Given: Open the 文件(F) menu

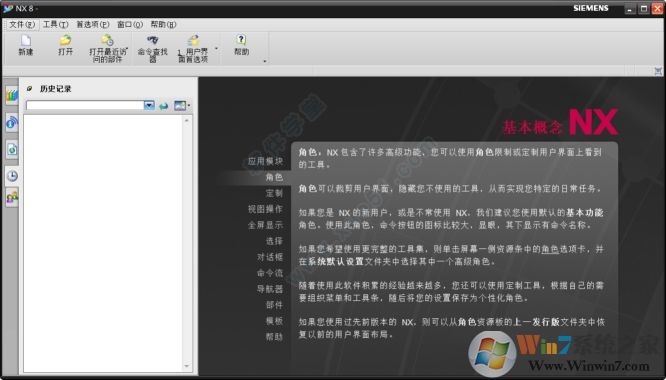Looking at the screenshot, I should [x=22, y=24].
